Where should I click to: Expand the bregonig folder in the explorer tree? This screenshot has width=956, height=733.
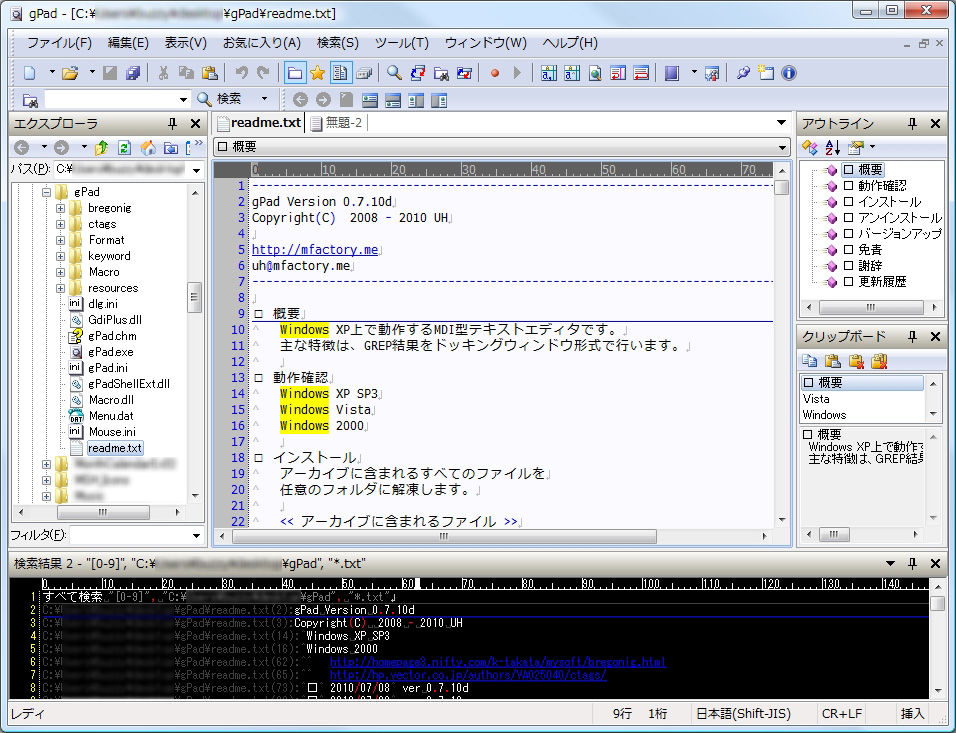[59, 208]
